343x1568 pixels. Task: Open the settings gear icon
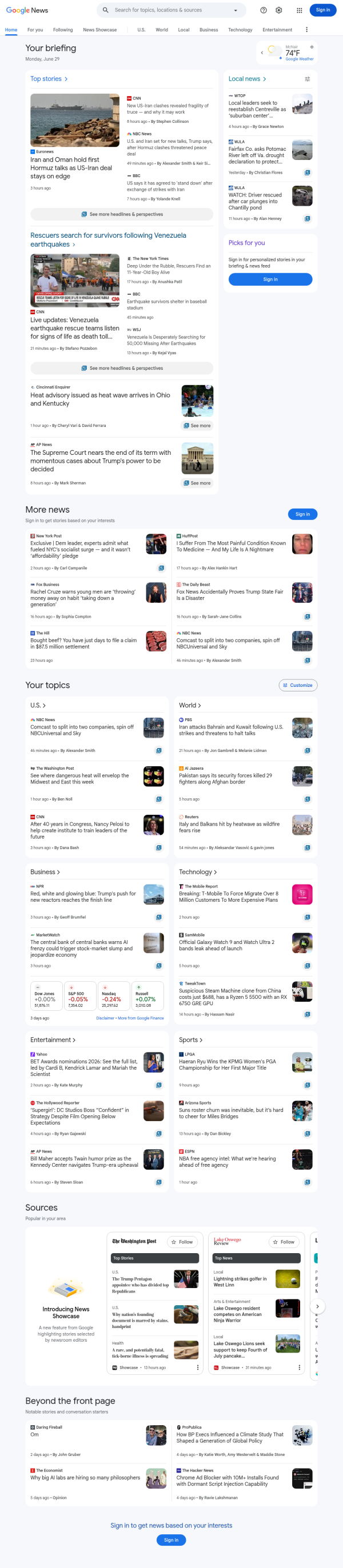click(x=278, y=10)
